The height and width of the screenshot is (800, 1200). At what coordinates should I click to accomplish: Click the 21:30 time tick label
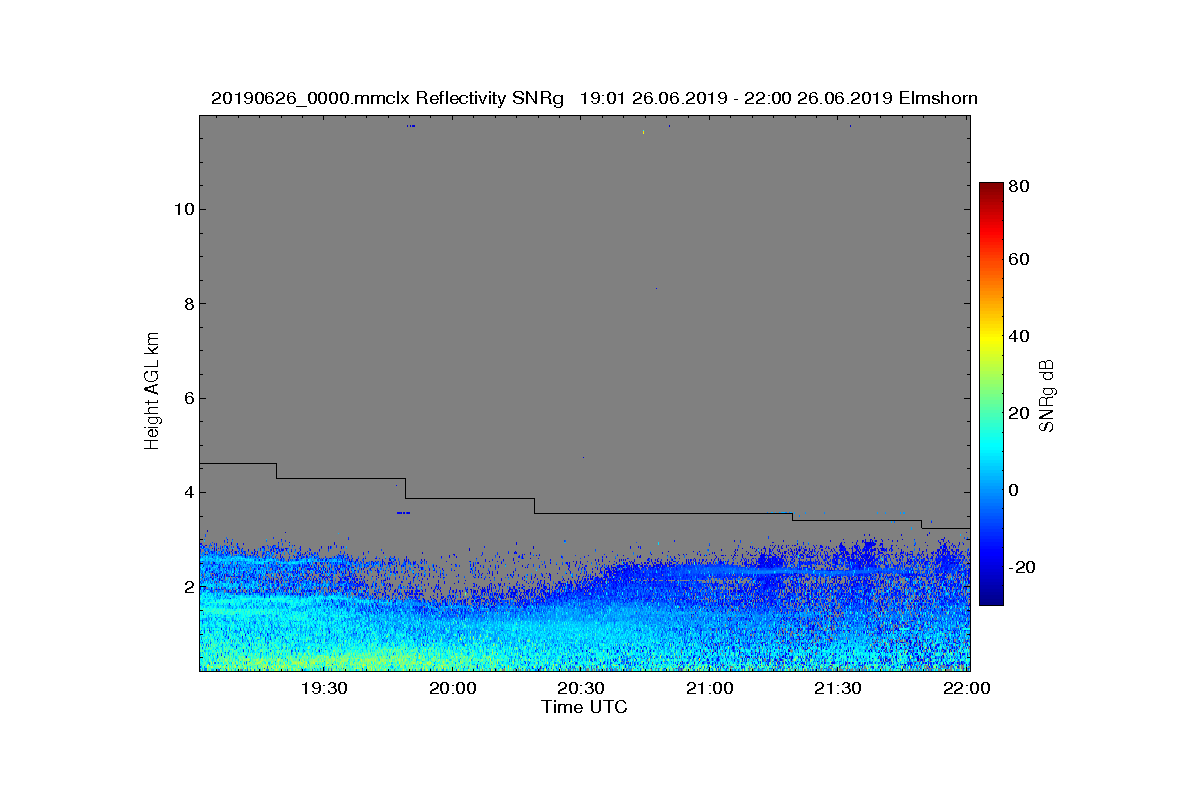(837, 688)
